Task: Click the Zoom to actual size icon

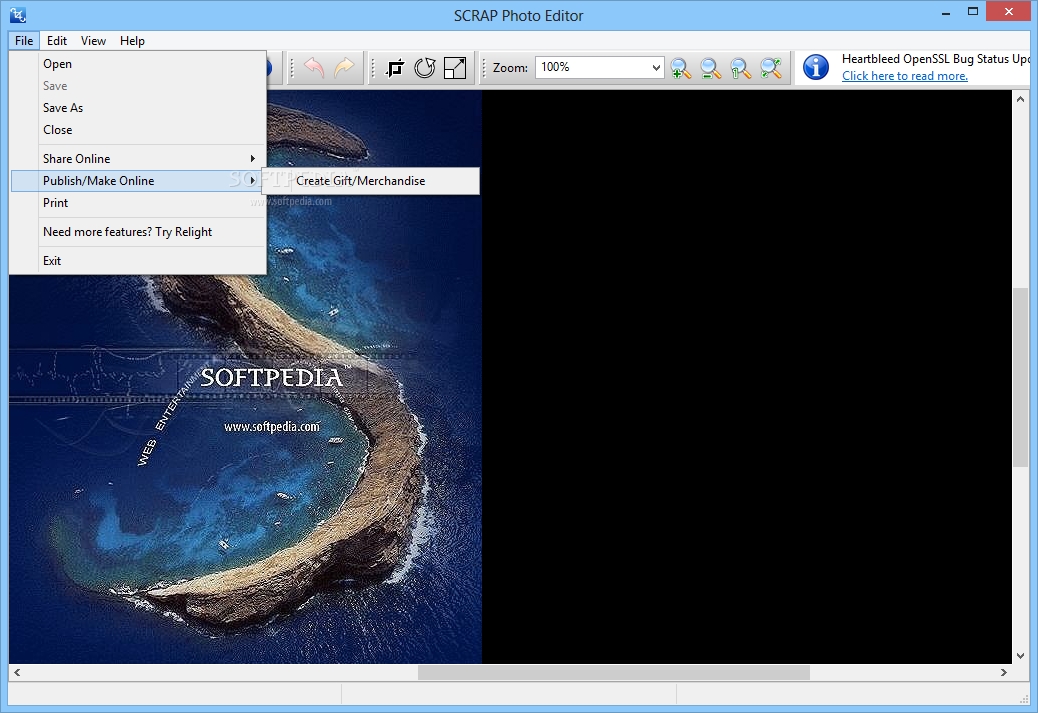Action: point(741,68)
